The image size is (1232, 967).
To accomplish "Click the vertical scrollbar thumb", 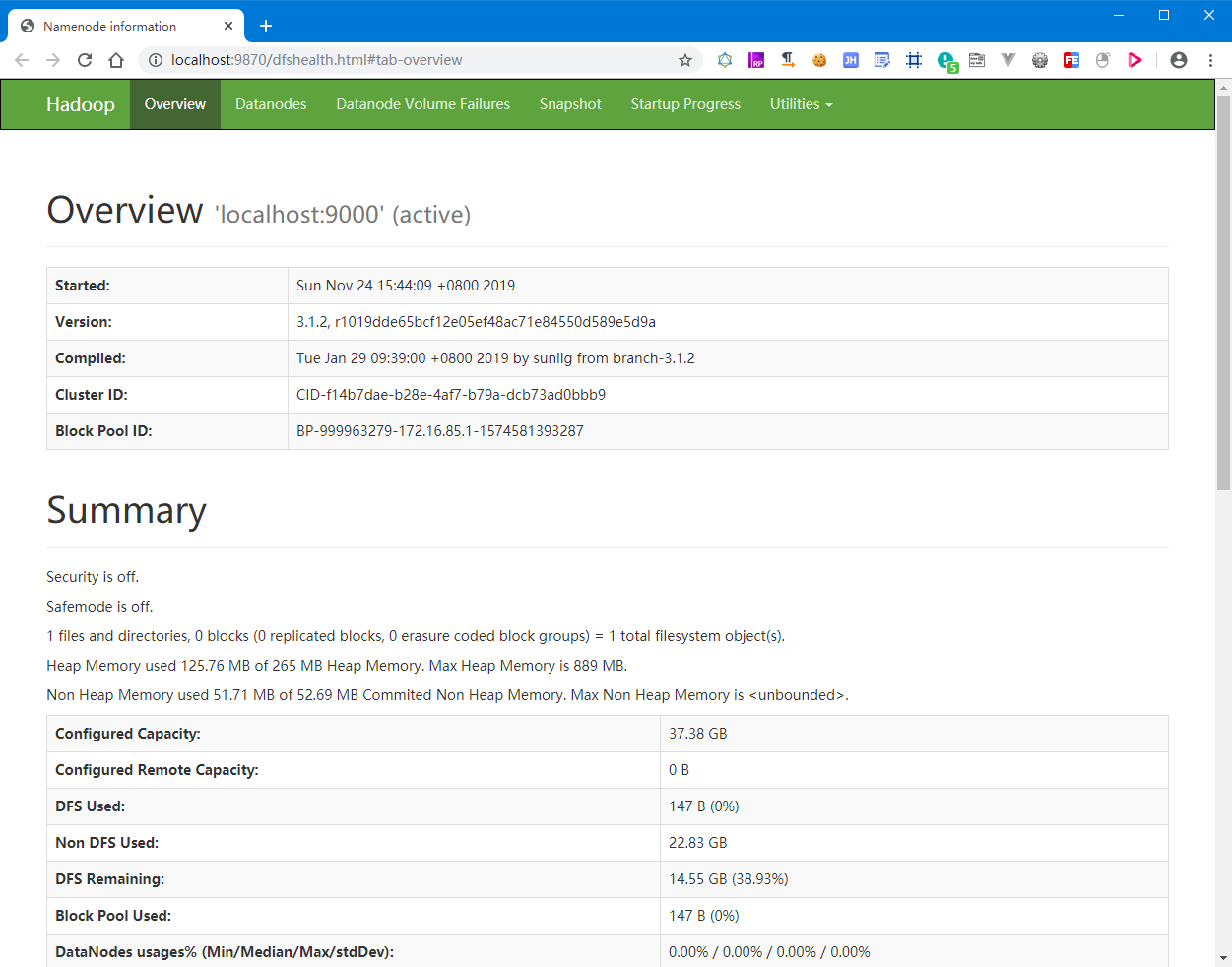I will coord(1223,292).
